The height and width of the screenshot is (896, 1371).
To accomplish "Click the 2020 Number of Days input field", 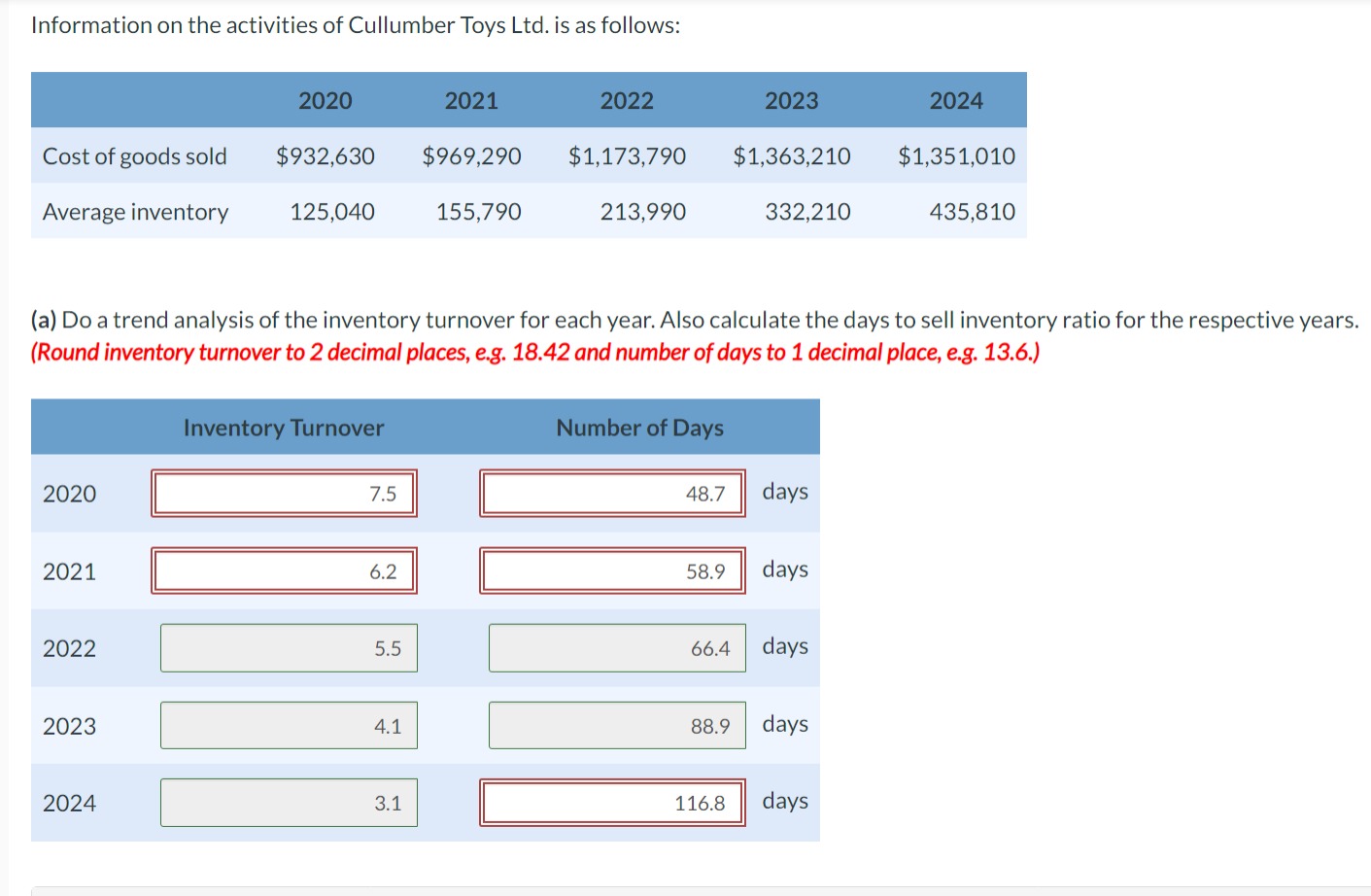I will 612,493.
